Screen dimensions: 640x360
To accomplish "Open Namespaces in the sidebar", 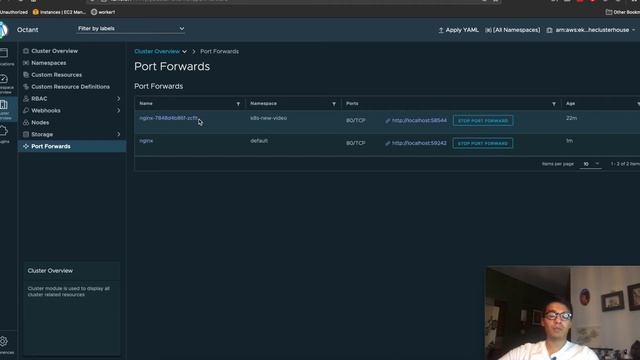I will tap(49, 63).
